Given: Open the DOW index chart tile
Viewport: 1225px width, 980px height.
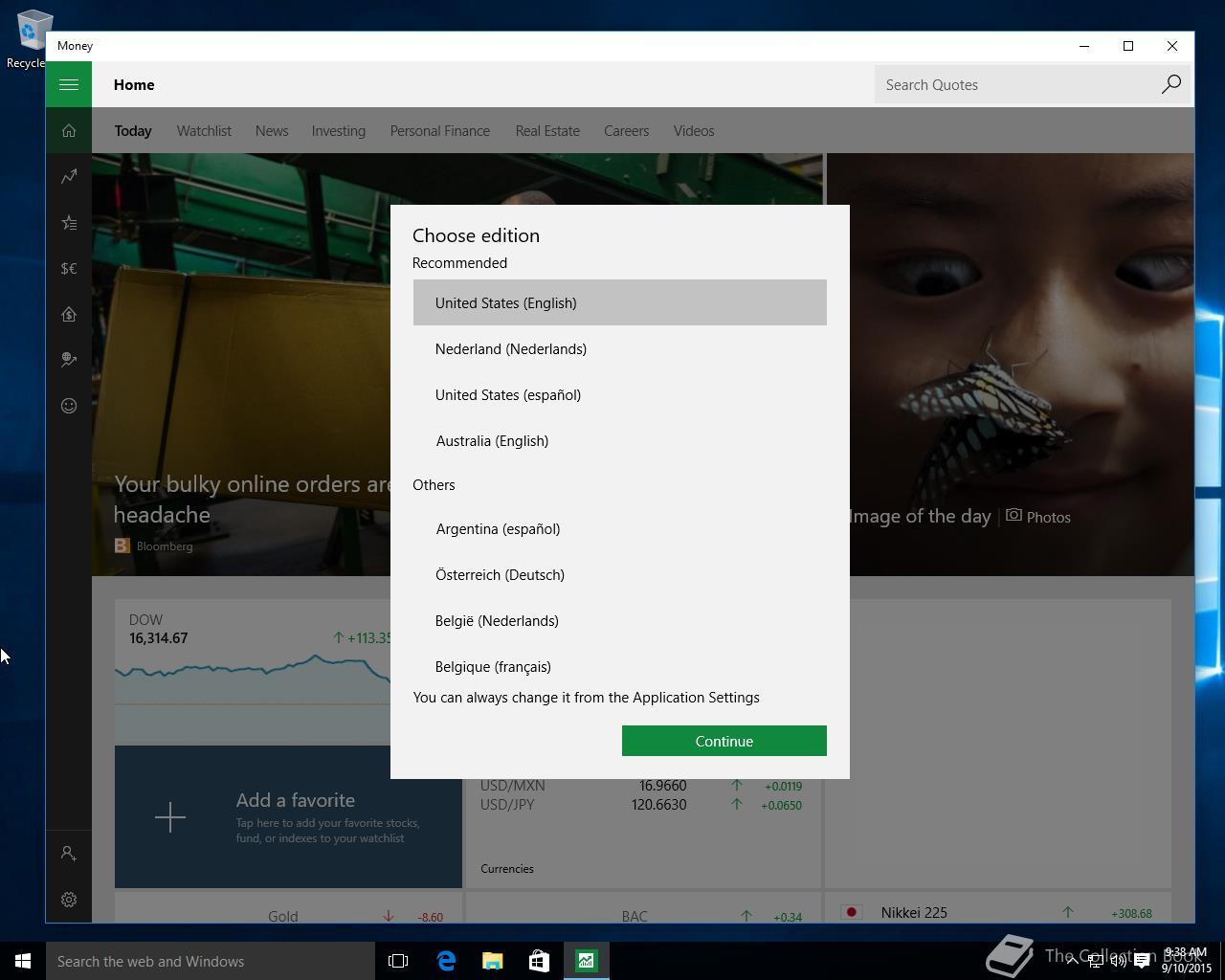Looking at the screenshot, I should click(253, 672).
